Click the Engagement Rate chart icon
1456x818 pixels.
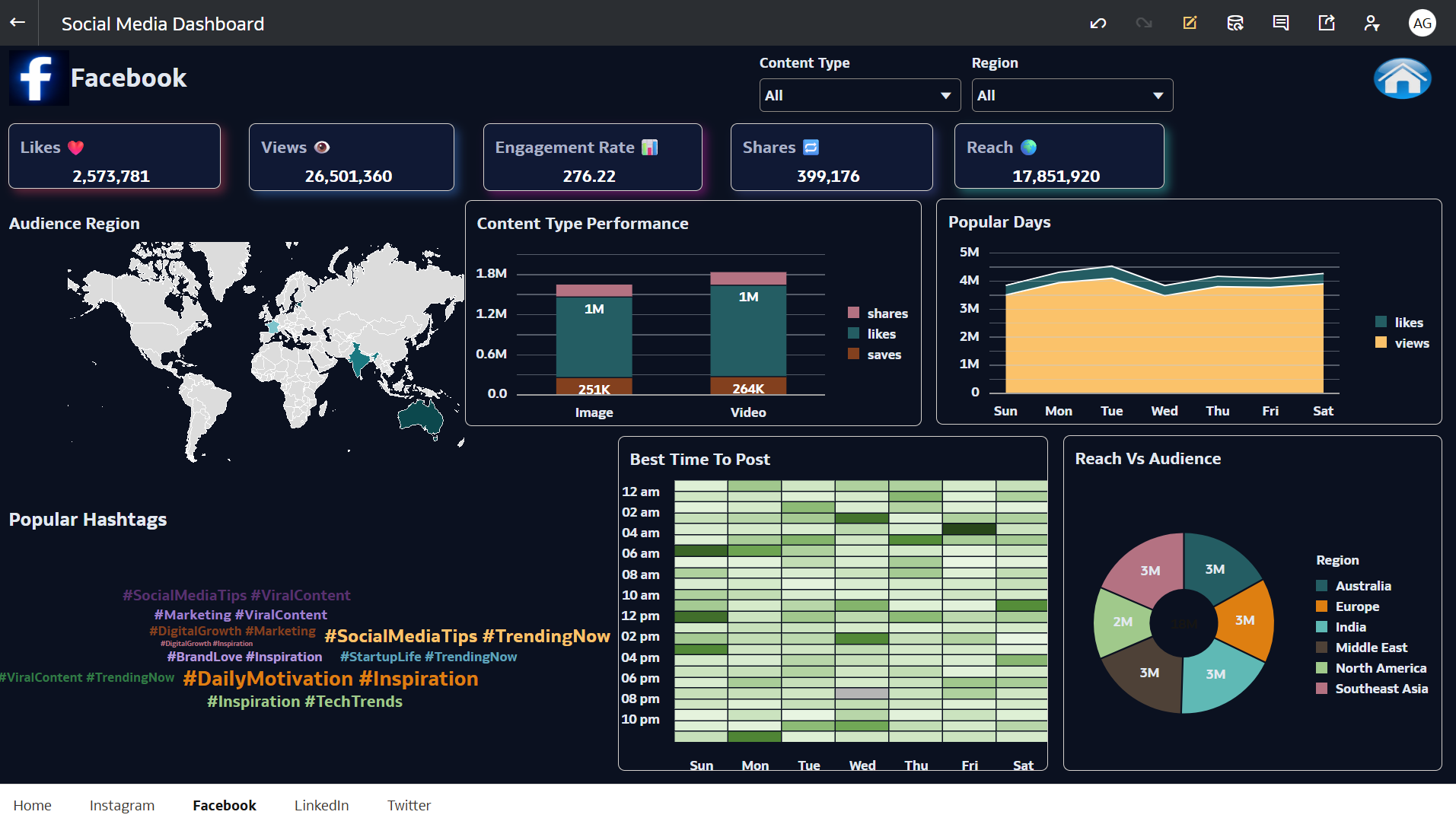(649, 148)
